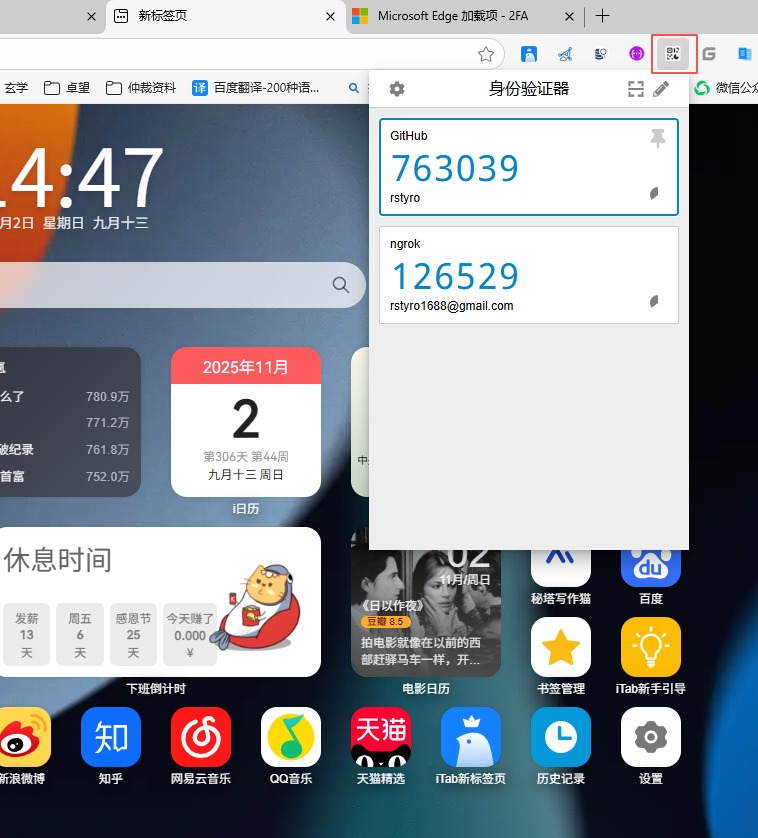Viewport: 758px width, 838px height.
Task: Open the 天猫精选 shortcut icon
Action: [x=381, y=737]
